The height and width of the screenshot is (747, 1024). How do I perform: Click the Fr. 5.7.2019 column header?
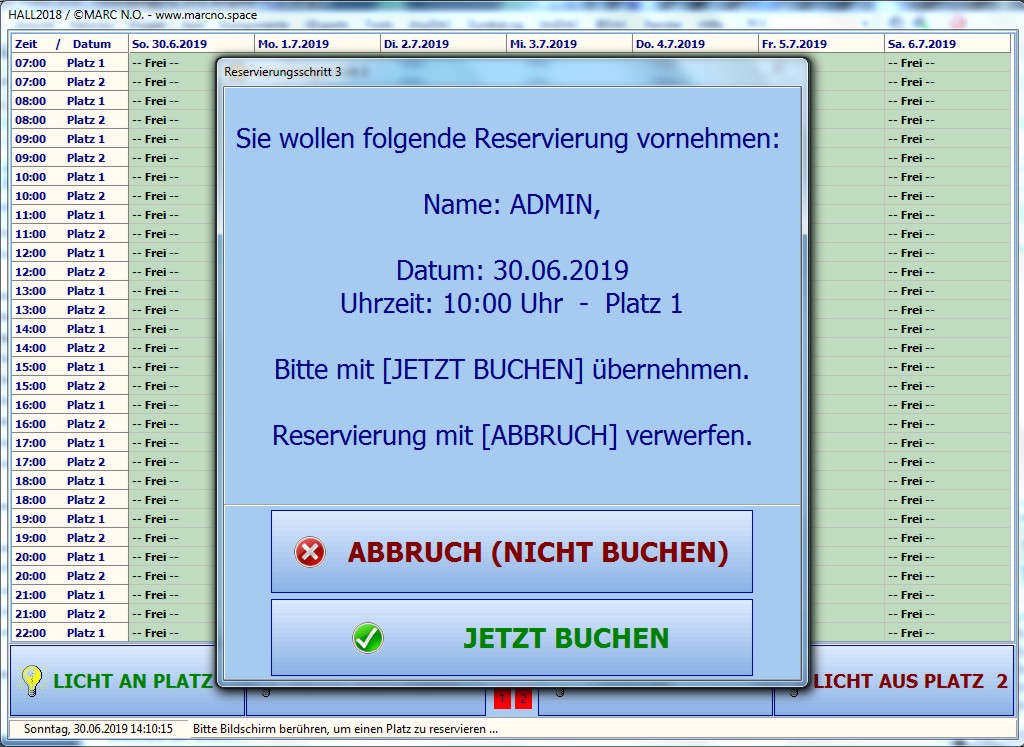coord(795,44)
